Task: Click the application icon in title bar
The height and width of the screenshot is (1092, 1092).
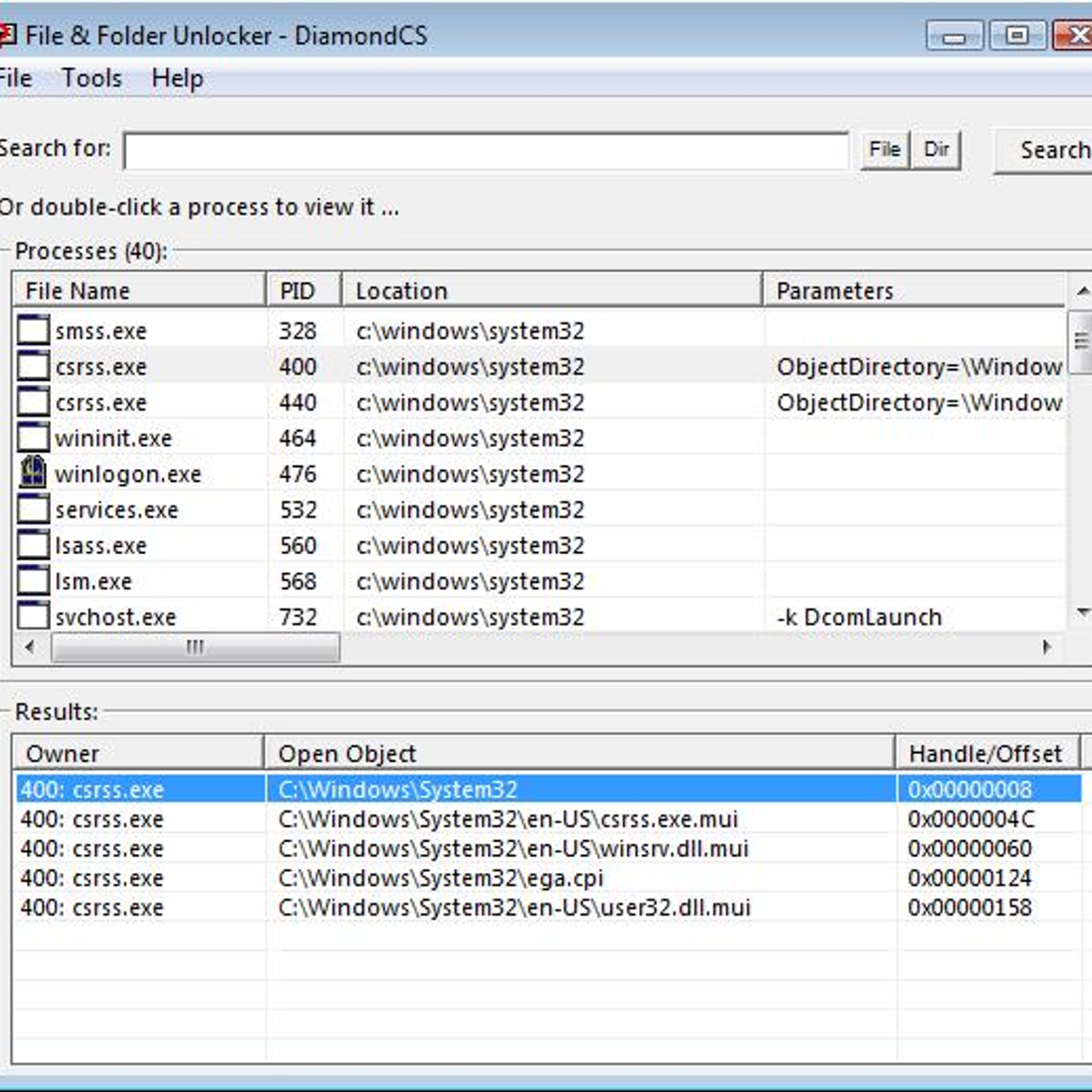Action: click(7, 35)
